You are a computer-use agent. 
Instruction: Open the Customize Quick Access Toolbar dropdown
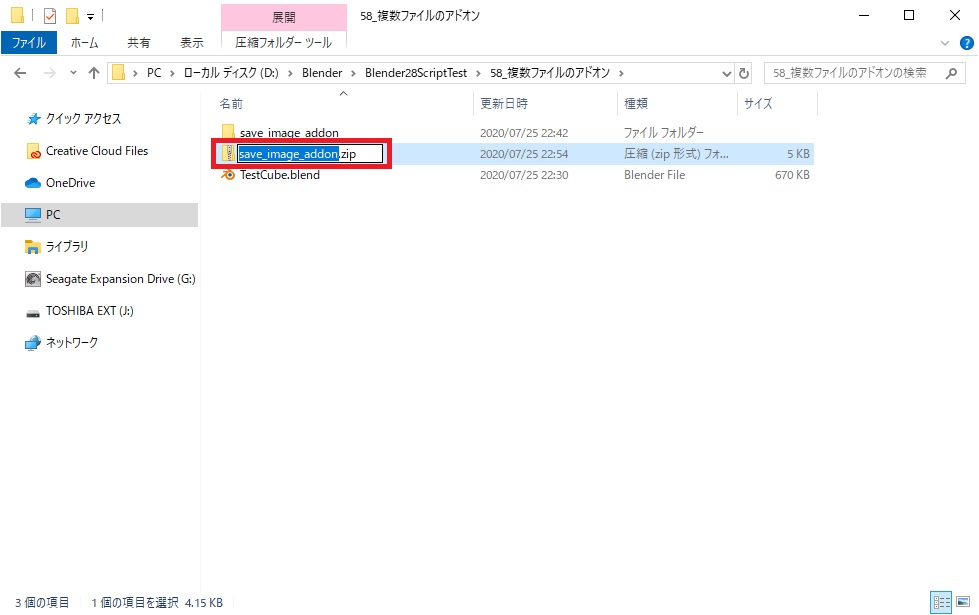[x=91, y=16]
